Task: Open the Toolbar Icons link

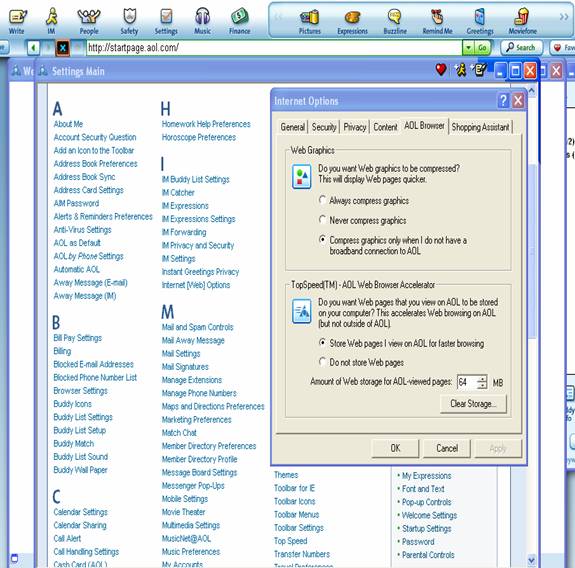Action: pyautogui.click(x=294, y=501)
